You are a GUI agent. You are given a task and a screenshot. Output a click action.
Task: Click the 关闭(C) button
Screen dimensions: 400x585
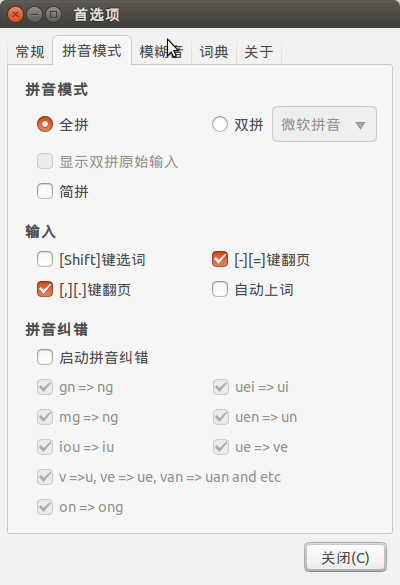point(345,557)
